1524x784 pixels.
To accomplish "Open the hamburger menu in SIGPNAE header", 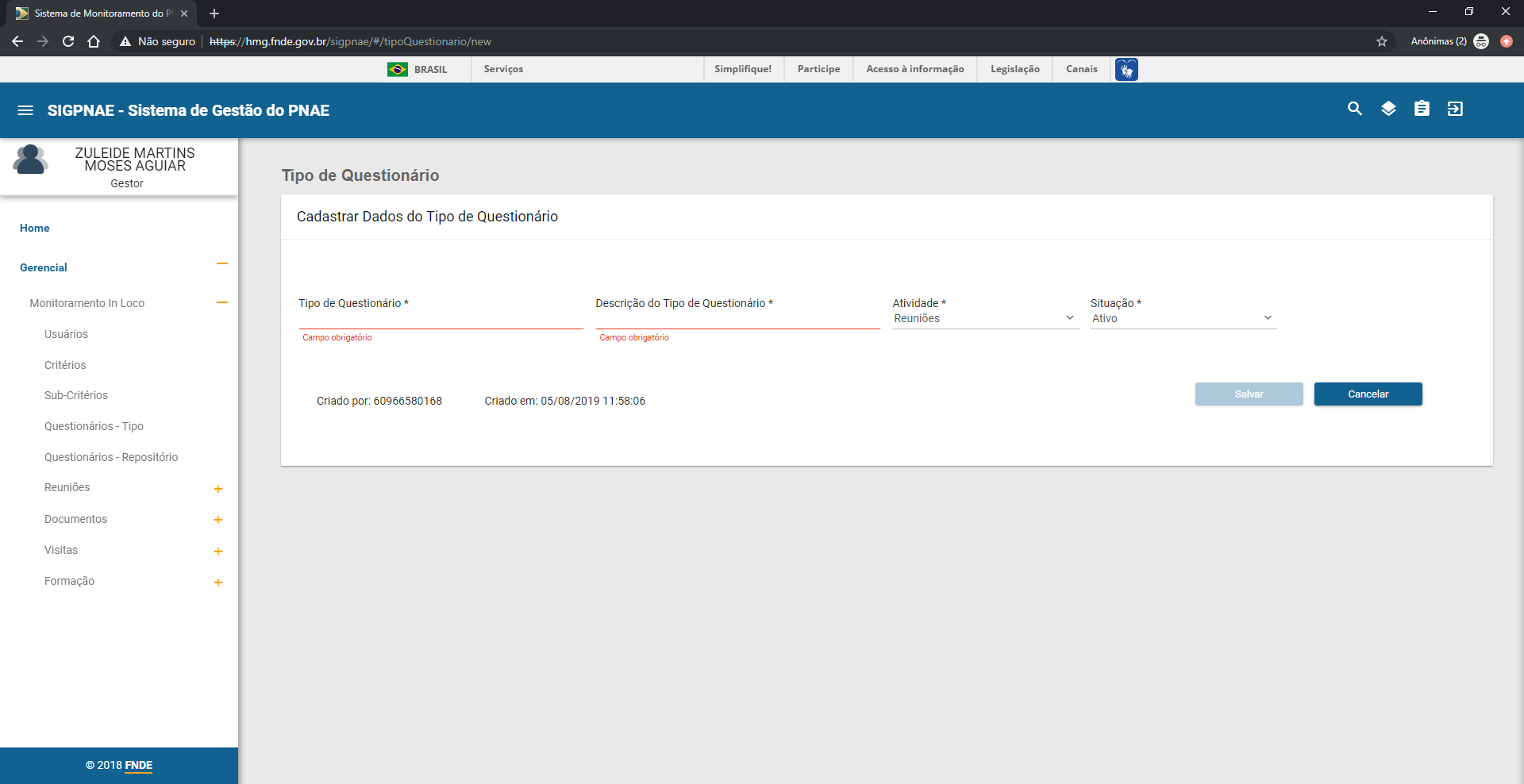I will (x=25, y=110).
